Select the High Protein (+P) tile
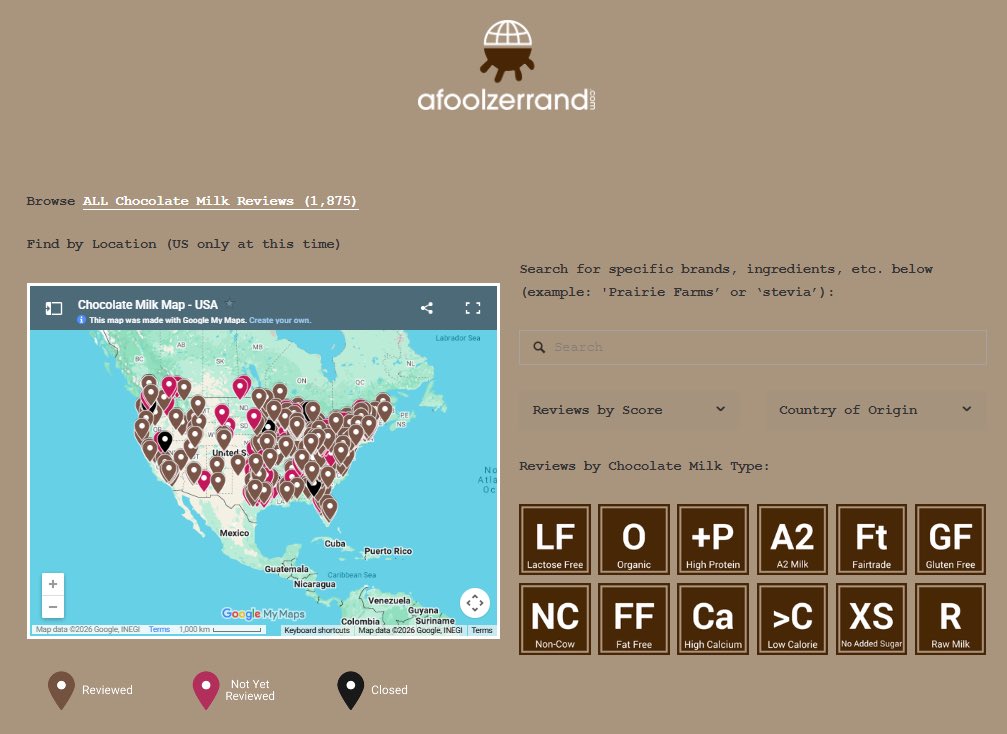 click(x=713, y=539)
